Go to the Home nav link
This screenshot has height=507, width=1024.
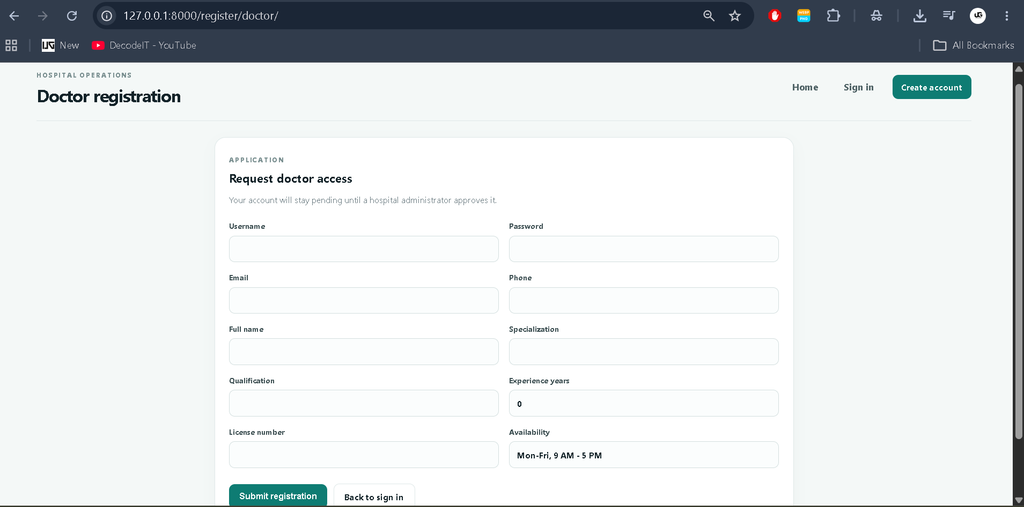(805, 87)
